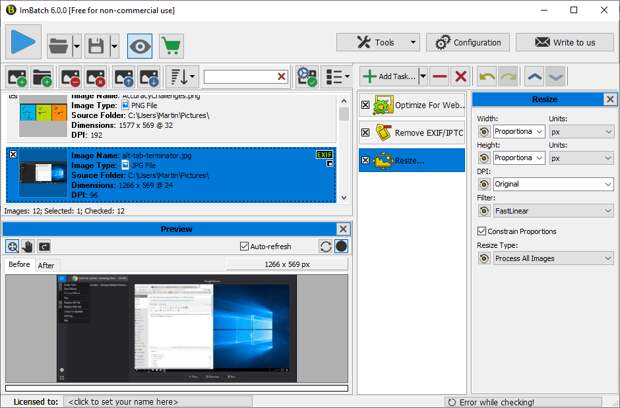Open the sort images dropdown
The height and width of the screenshot is (408, 620).
182,77
